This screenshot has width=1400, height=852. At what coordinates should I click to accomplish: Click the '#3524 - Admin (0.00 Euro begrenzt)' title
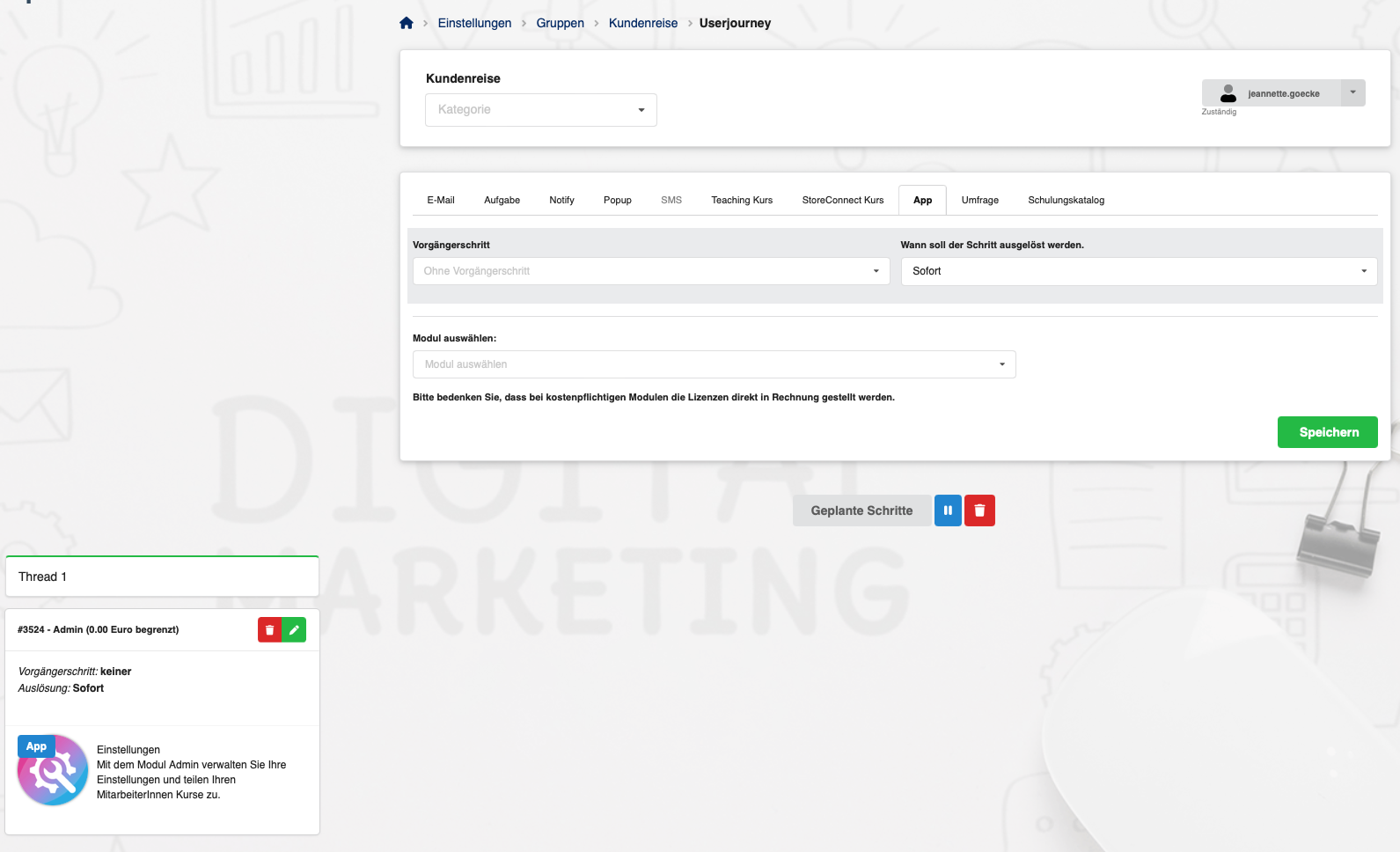98,629
